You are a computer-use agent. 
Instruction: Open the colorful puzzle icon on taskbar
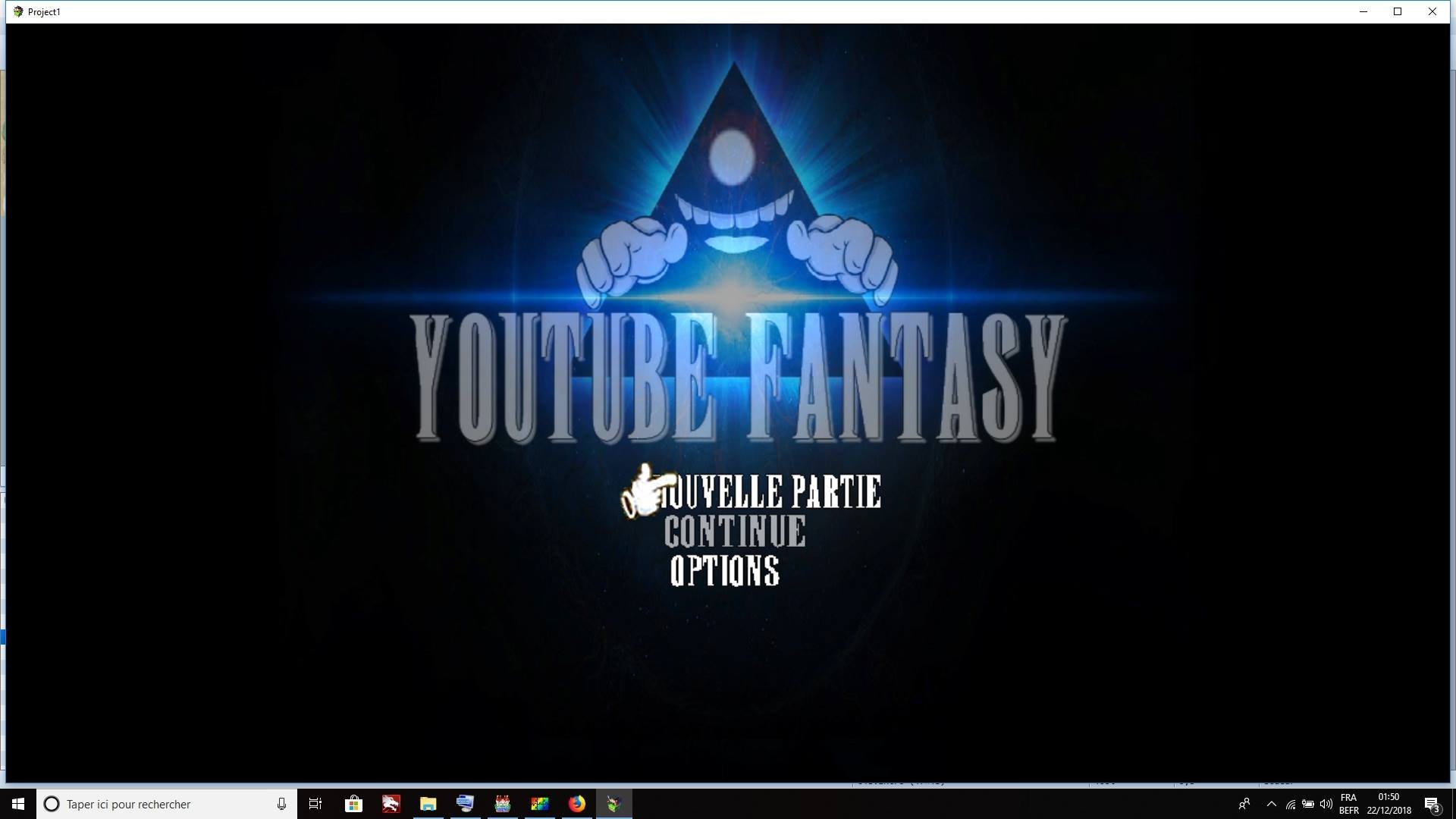coord(539,804)
